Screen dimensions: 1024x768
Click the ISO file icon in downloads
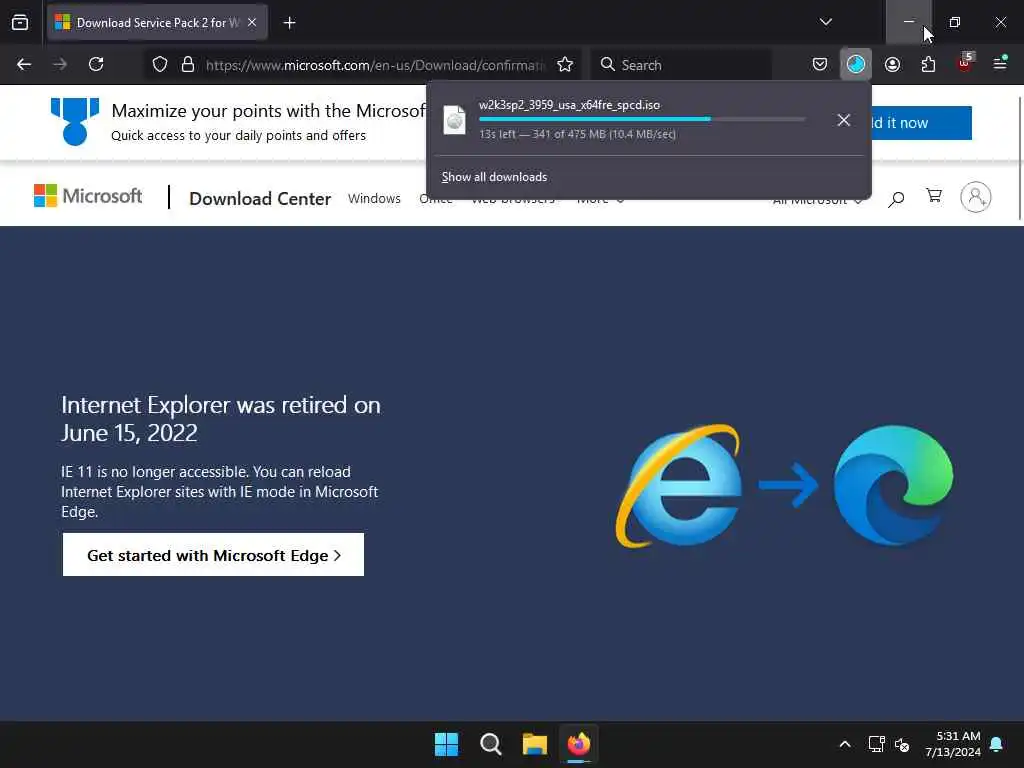pyautogui.click(x=455, y=120)
